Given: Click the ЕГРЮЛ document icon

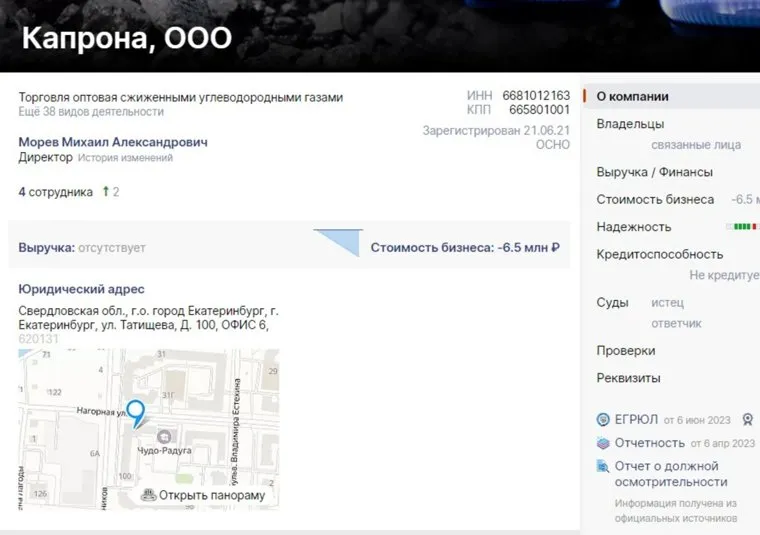Looking at the screenshot, I should pyautogui.click(x=603, y=420).
